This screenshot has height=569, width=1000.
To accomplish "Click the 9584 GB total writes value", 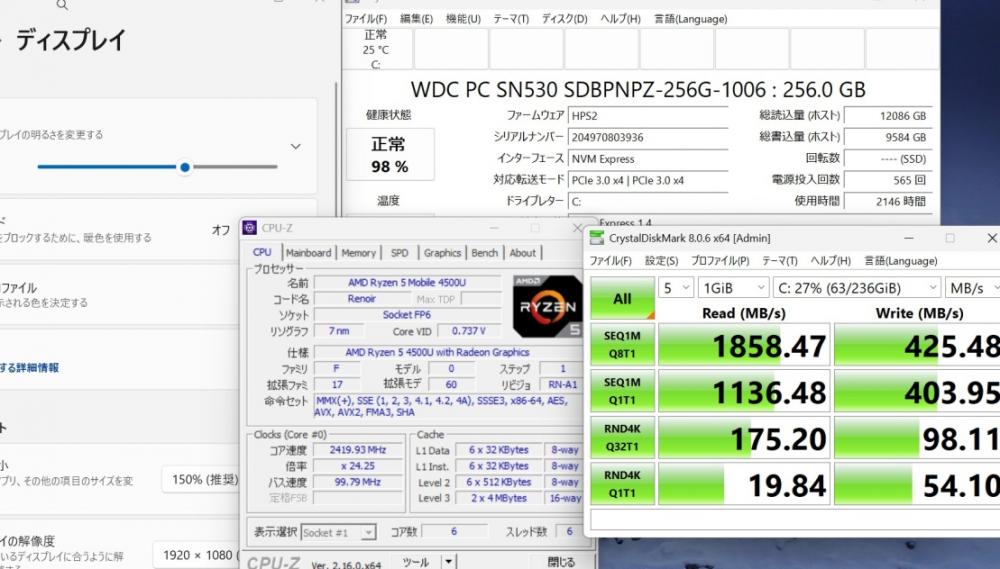I will [x=888, y=137].
